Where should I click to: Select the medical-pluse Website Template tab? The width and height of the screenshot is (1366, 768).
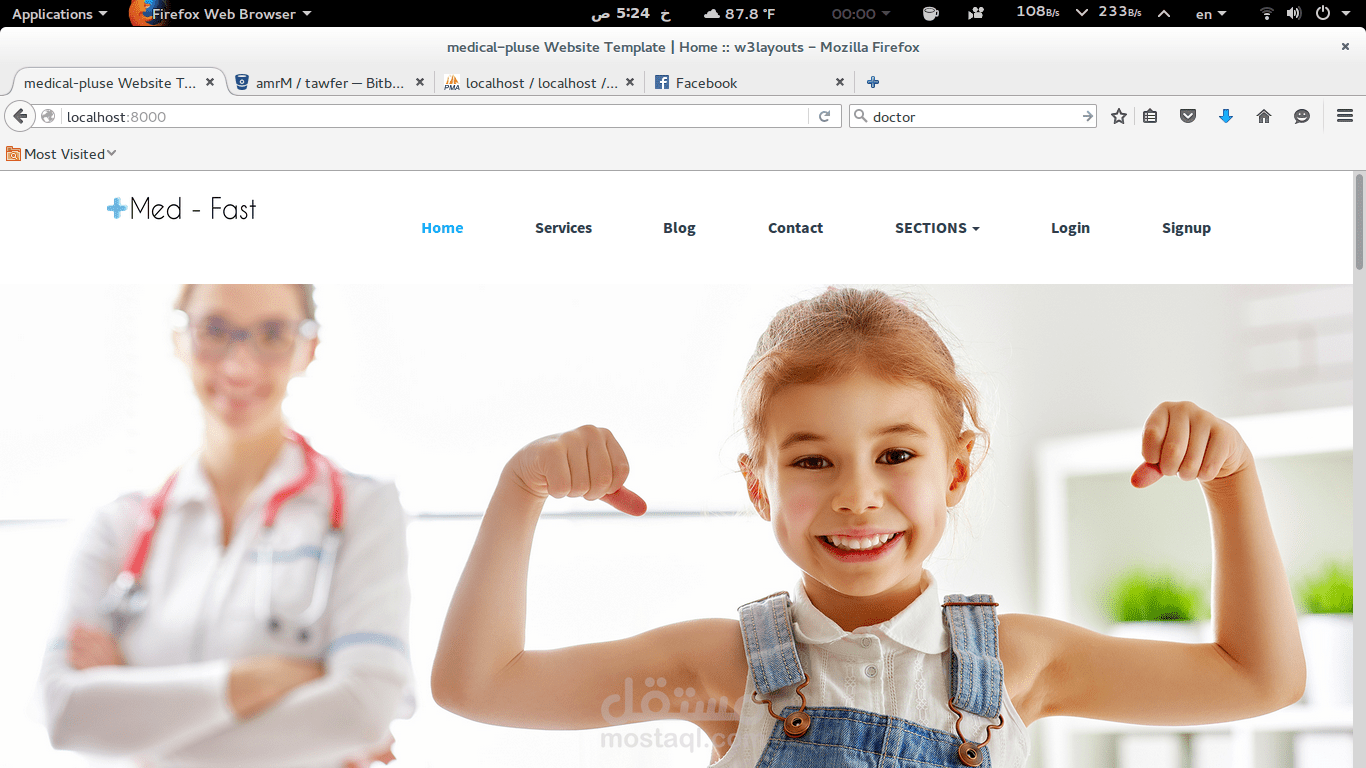pyautogui.click(x=118, y=83)
